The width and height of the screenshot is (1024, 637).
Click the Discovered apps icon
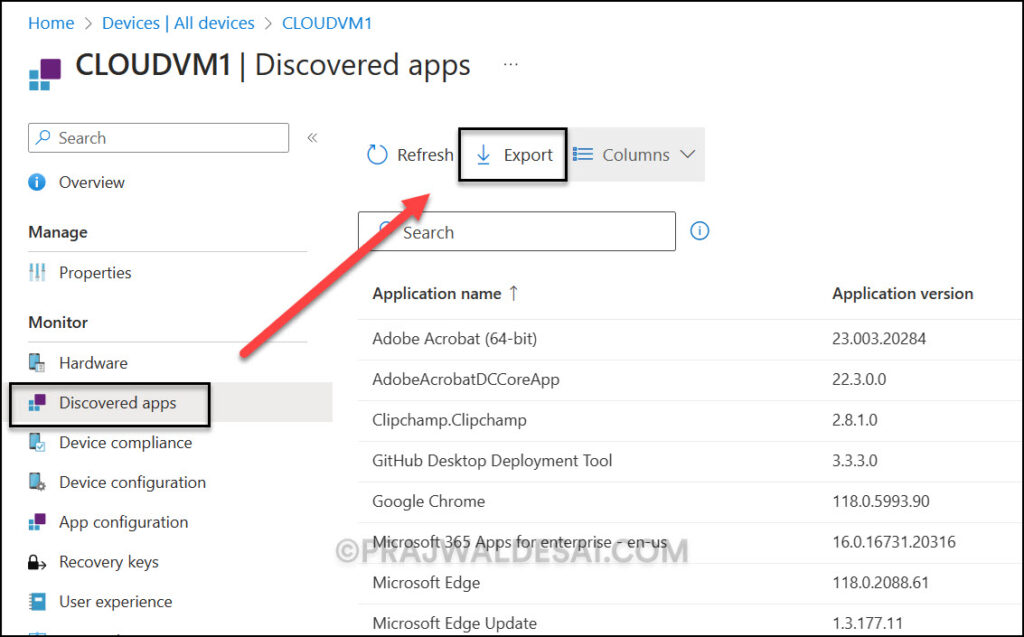pyautogui.click(x=37, y=402)
